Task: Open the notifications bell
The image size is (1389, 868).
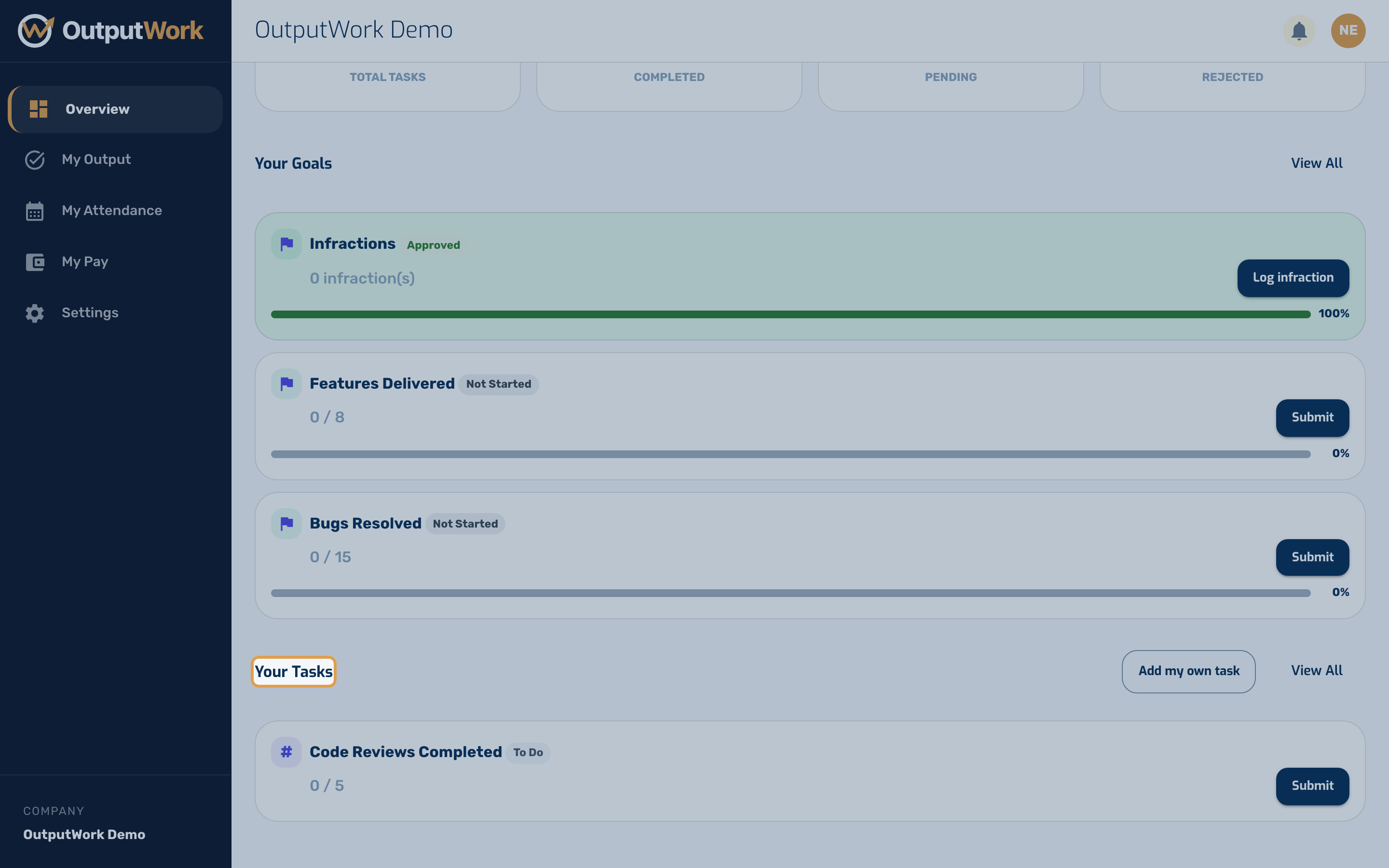Action: (x=1299, y=30)
